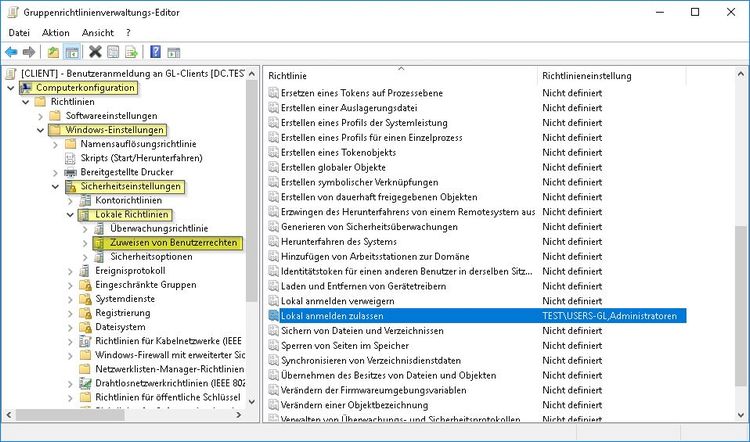The image size is (750, 442).
Task: Click the Ereignisprotokoll node icon
Action: tap(85, 271)
